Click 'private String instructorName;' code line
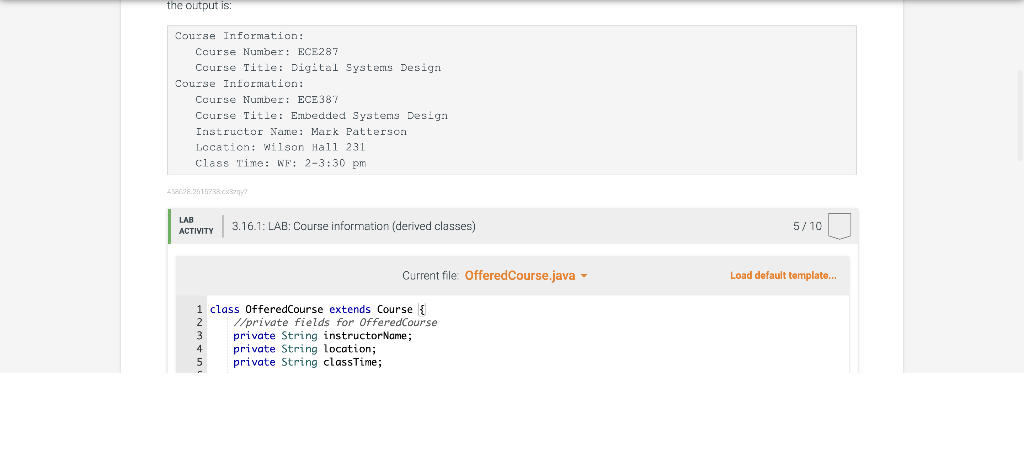Viewport: 1024px width, 458px height. (x=323, y=336)
